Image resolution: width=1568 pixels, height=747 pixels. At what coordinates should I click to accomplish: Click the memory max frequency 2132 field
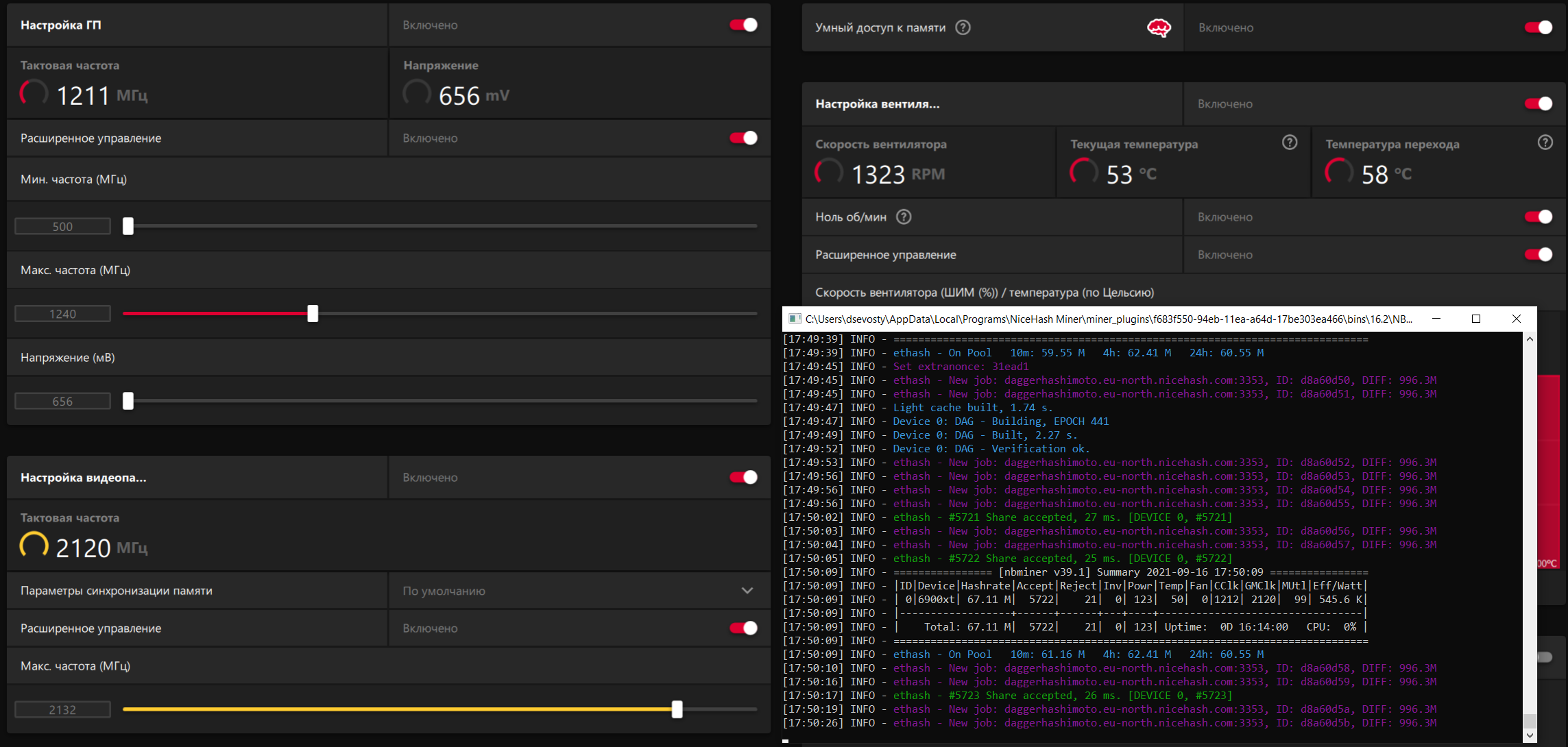tap(62, 710)
